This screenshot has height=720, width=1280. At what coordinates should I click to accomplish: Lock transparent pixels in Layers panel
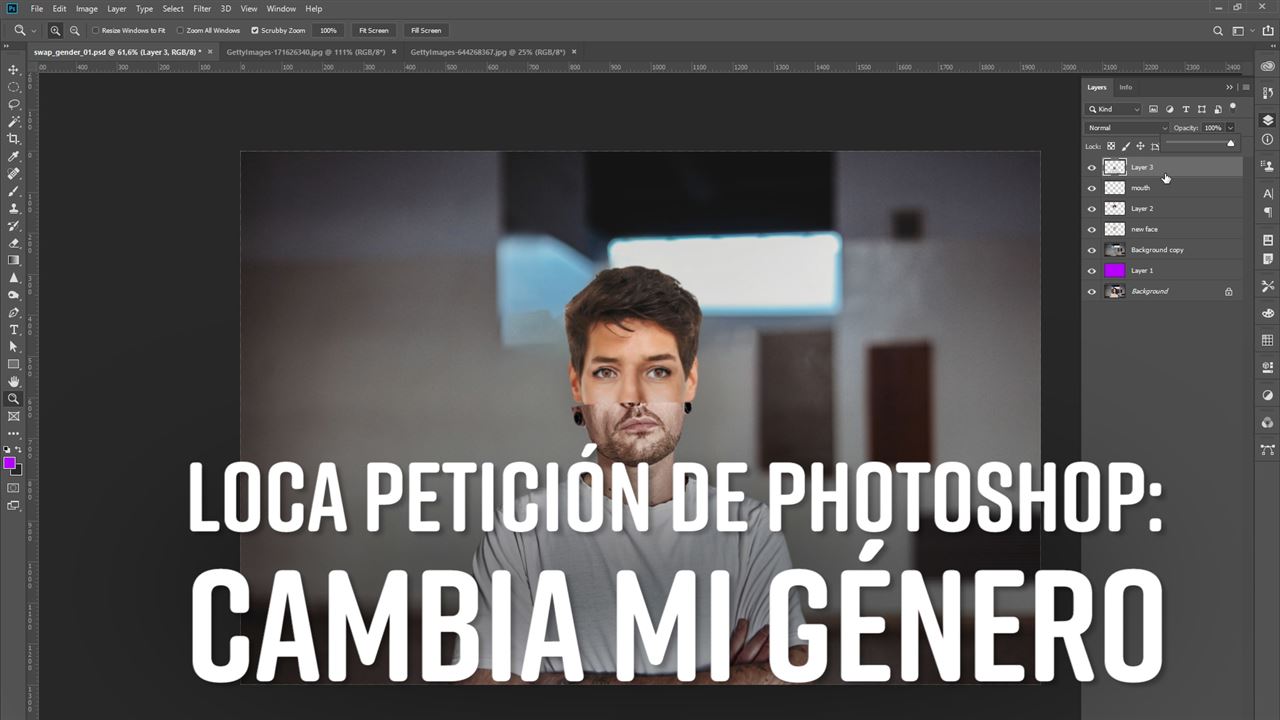[1110, 146]
